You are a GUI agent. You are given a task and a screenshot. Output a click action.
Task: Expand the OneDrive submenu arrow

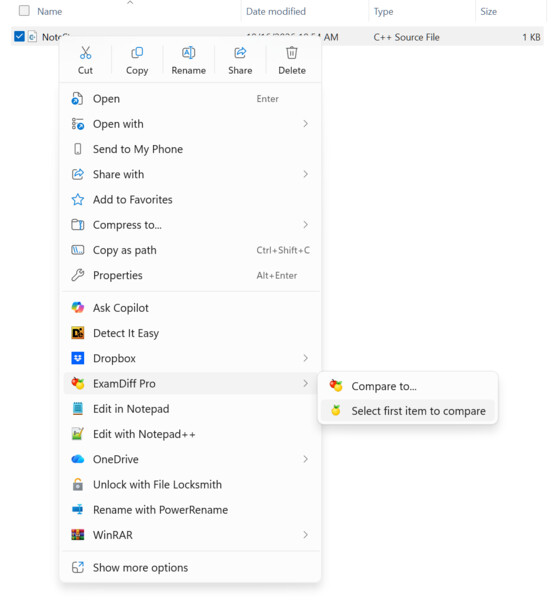click(x=306, y=459)
